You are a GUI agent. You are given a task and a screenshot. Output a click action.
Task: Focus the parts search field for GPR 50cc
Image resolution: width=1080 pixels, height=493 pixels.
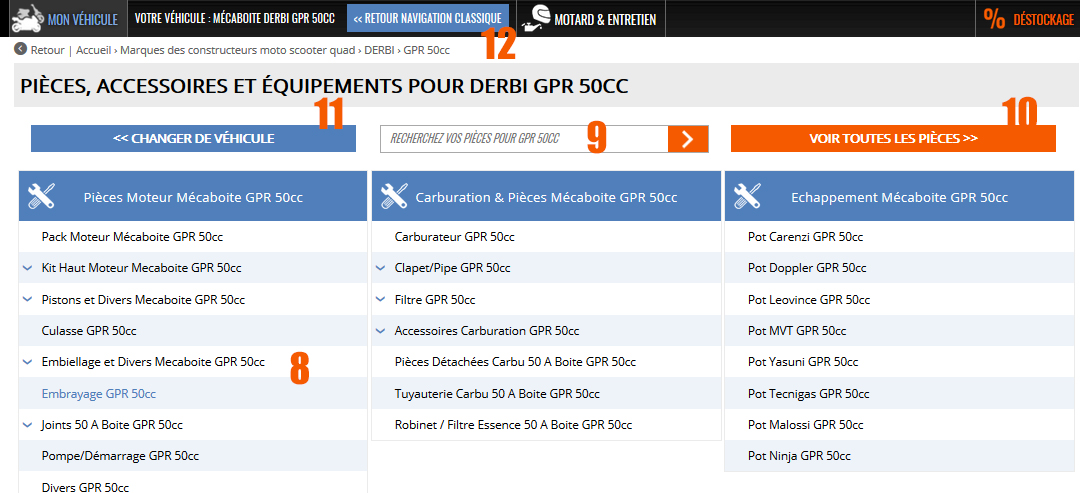[x=523, y=139]
